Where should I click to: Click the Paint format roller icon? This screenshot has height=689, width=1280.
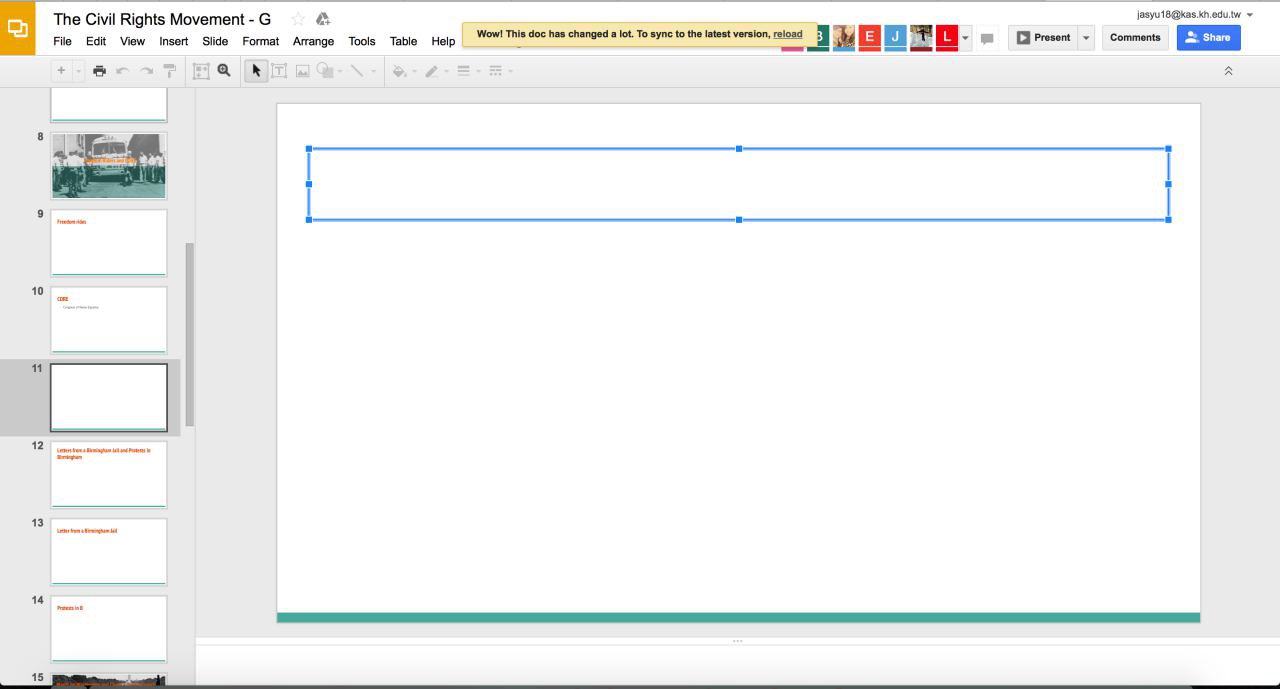click(x=169, y=71)
